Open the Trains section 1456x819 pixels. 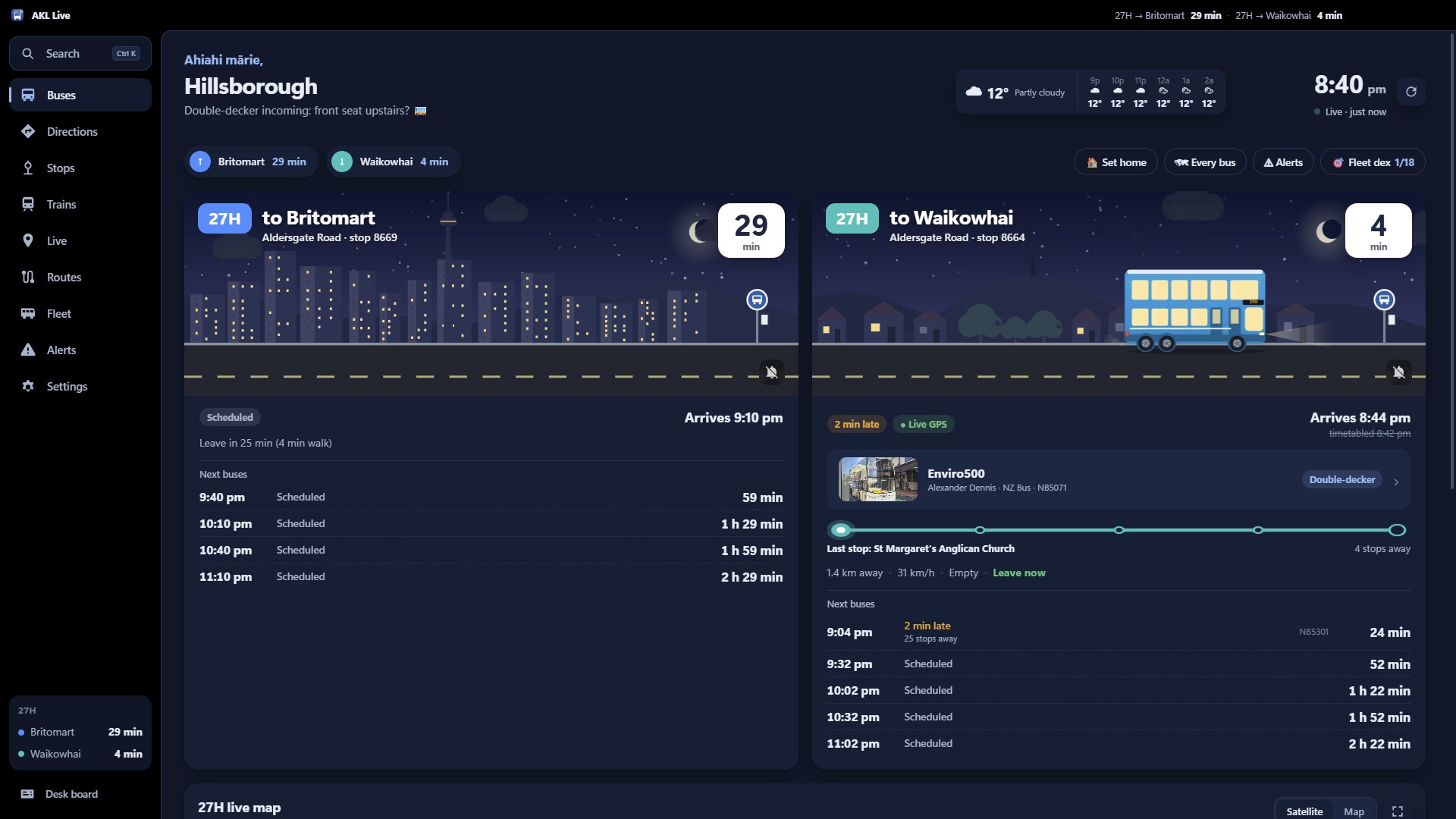pyautogui.click(x=80, y=204)
